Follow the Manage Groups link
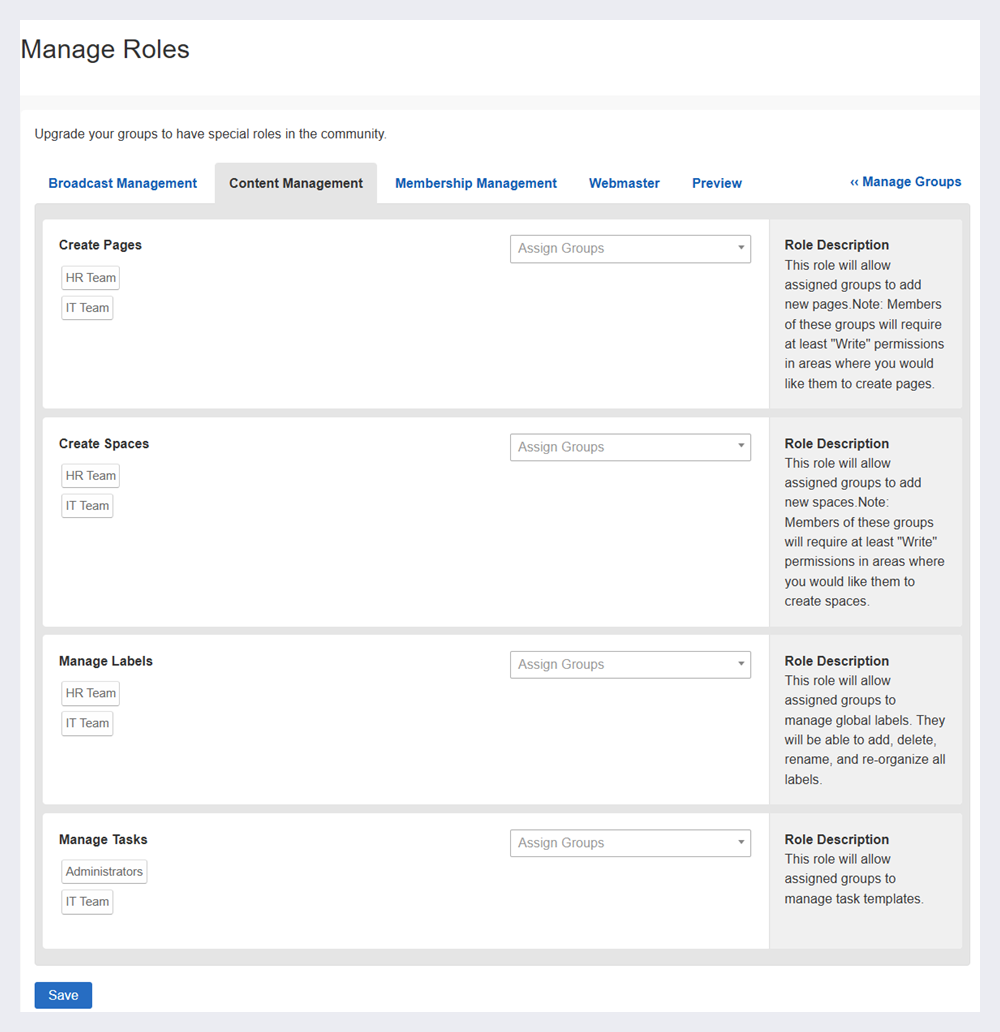The height and width of the screenshot is (1032, 1000). coord(906,182)
